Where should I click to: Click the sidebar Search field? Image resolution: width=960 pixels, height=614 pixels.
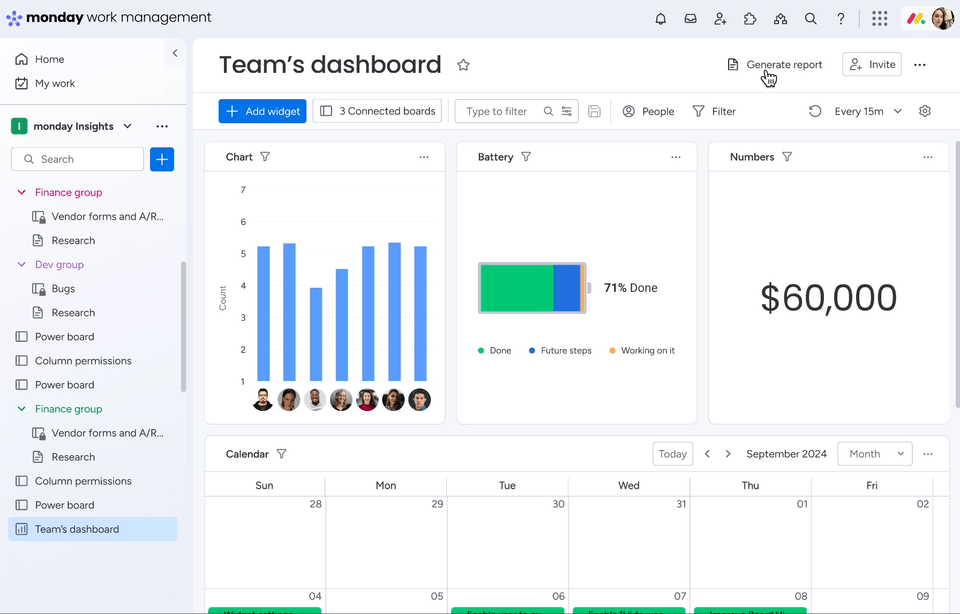(77, 159)
